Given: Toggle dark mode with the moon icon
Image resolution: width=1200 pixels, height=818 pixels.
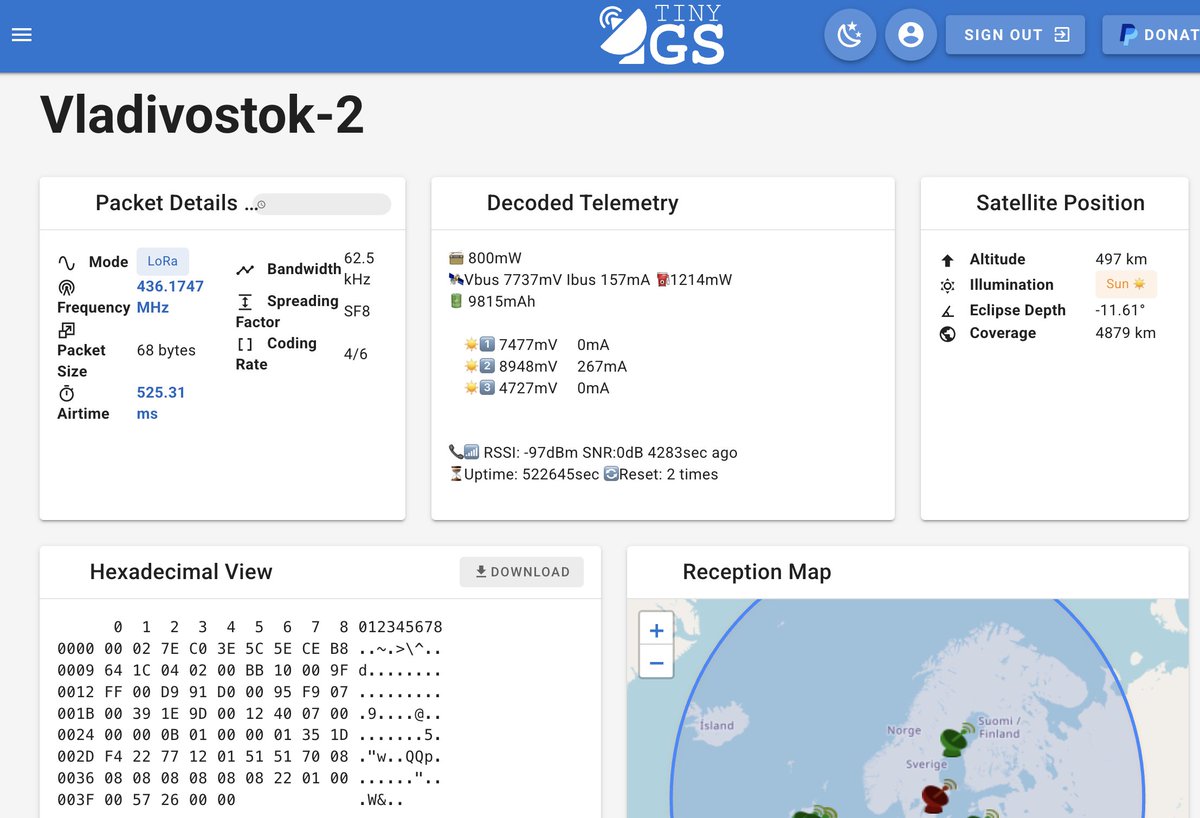Looking at the screenshot, I should pyautogui.click(x=850, y=35).
